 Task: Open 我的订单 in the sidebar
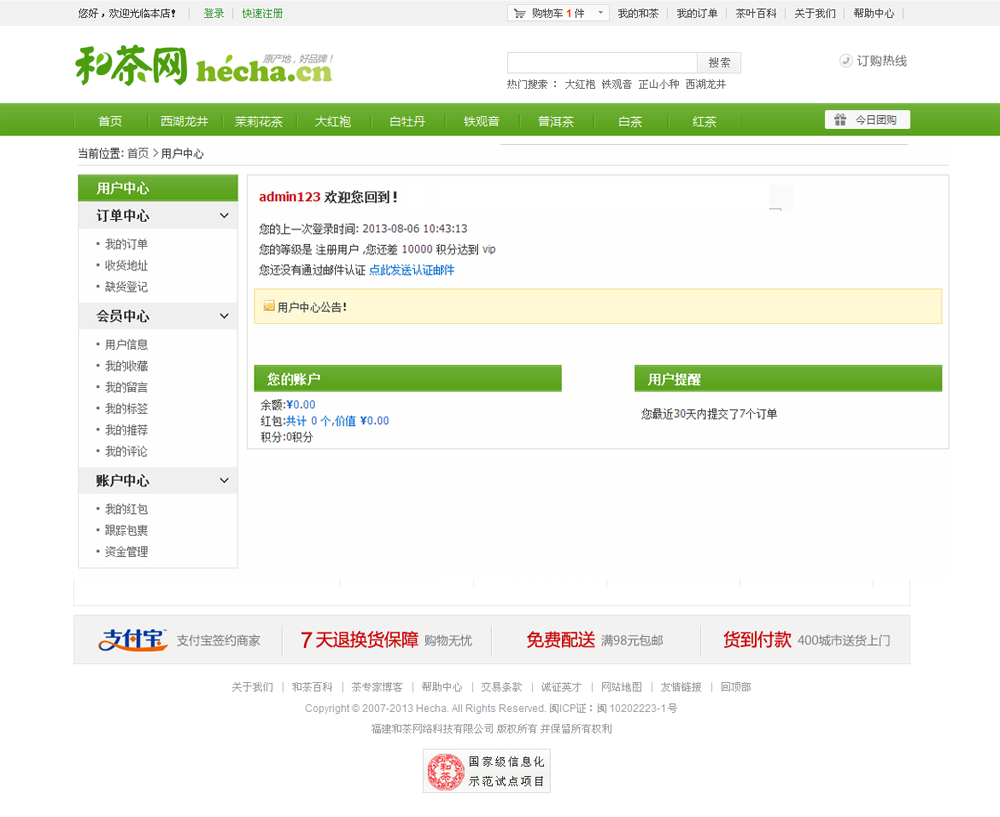click(126, 244)
